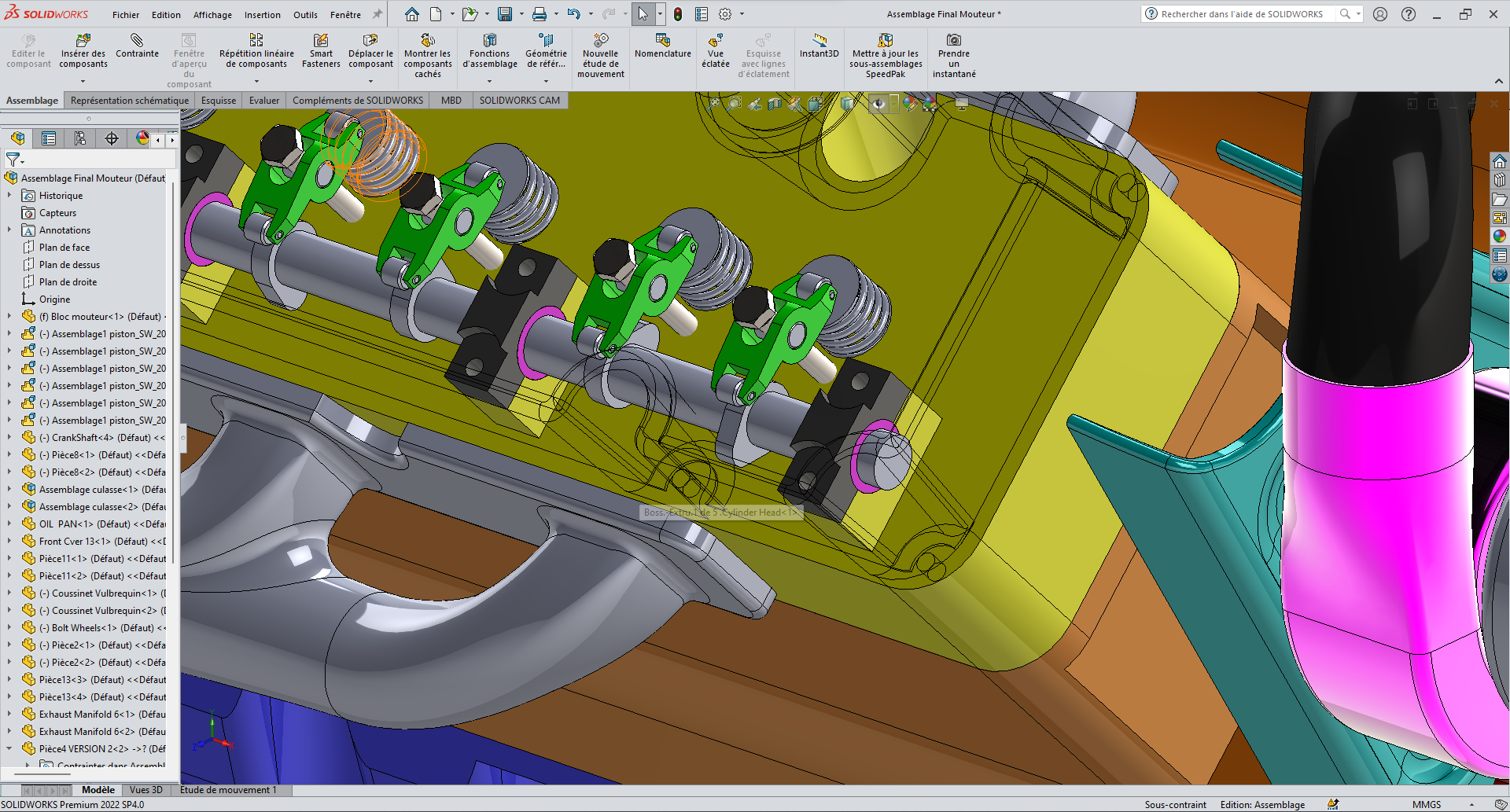Insert a Nomenclature table
Image resolution: width=1510 pixels, height=812 pixels.
click(x=663, y=46)
